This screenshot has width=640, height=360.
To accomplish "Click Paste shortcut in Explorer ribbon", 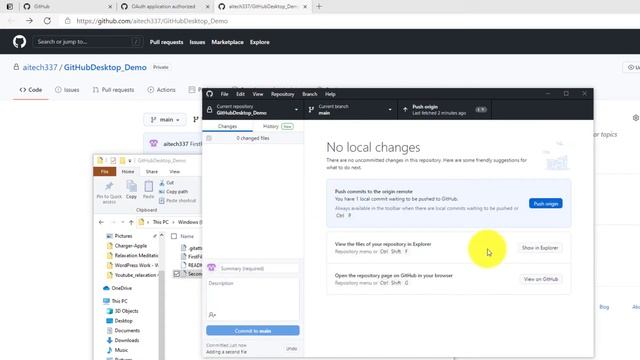I will pos(178,200).
